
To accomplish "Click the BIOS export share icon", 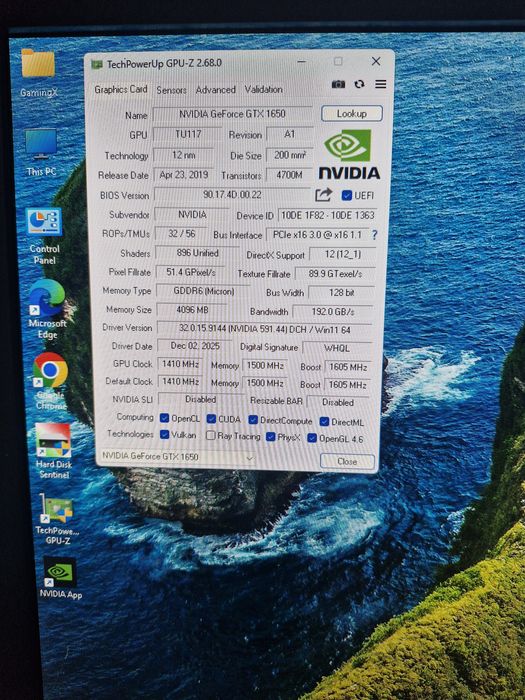I will (324, 195).
